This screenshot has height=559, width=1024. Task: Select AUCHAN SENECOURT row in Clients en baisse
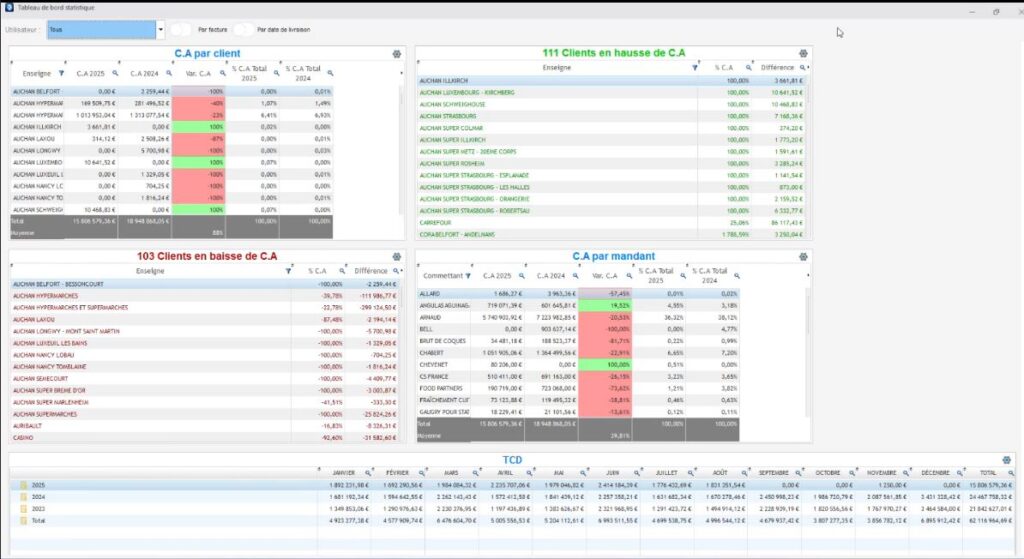tap(204, 379)
